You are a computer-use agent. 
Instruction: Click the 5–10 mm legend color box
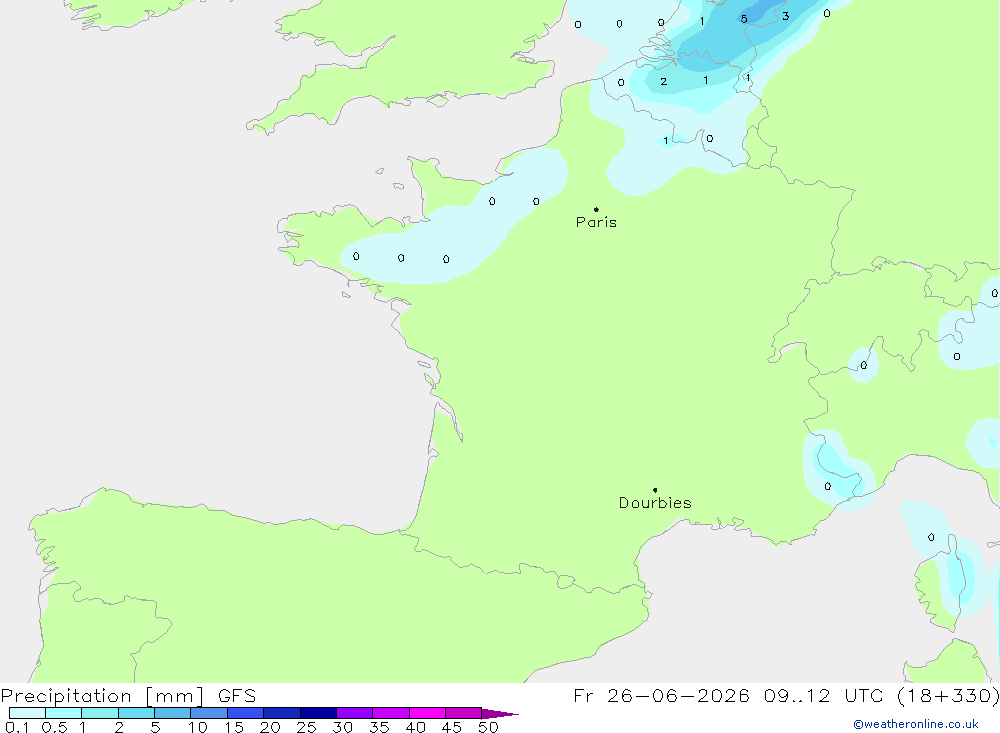pos(172,713)
